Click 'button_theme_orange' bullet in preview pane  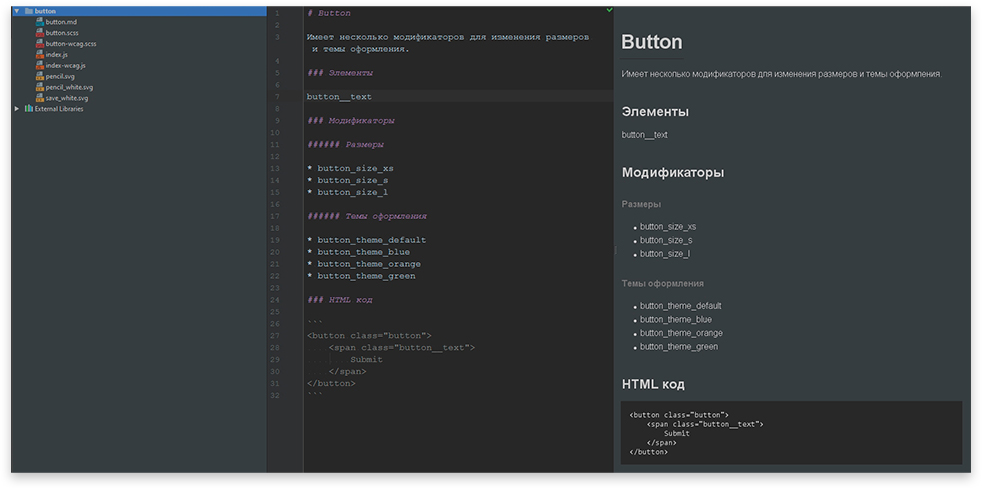click(681, 333)
